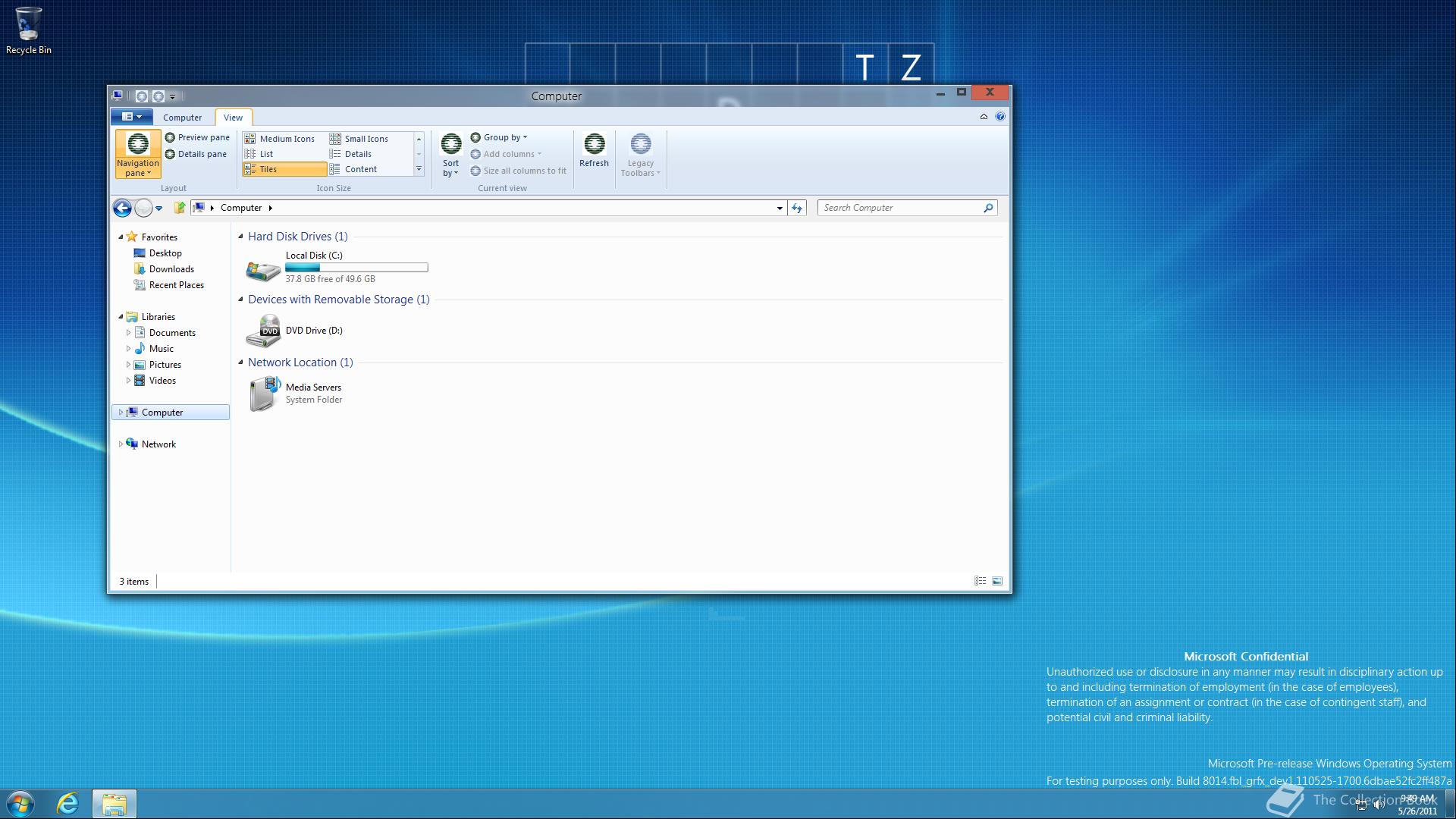Open the Legacy Toolbars dropdown

click(x=641, y=155)
